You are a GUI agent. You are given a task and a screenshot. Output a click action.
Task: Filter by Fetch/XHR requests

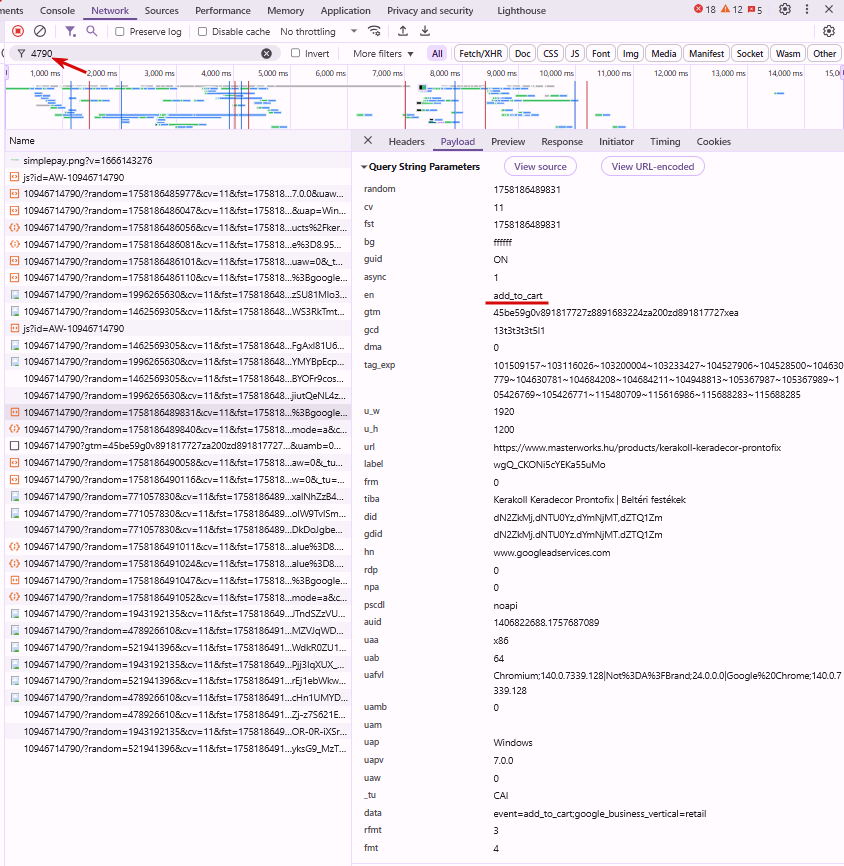click(481, 54)
